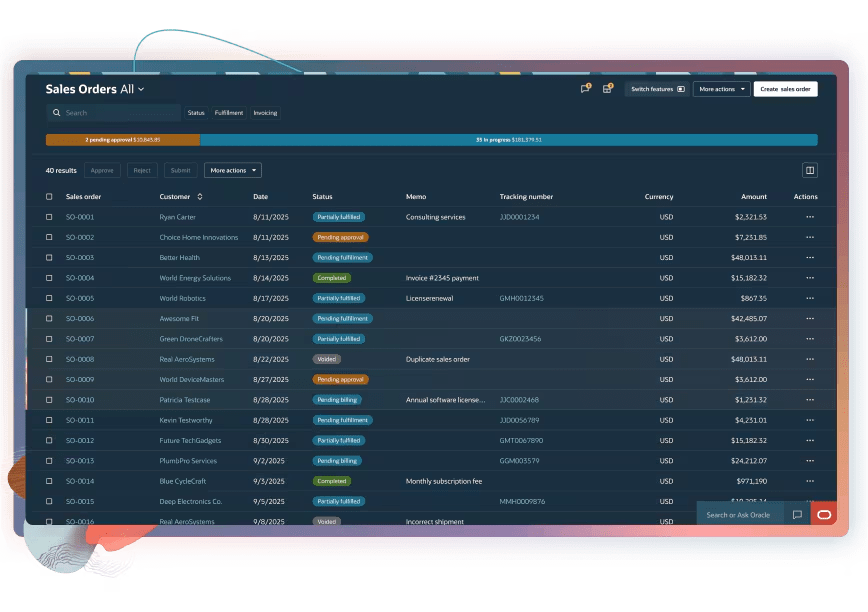Open row actions ellipsis for SO-0001
This screenshot has width=868, height=612.
810,217
